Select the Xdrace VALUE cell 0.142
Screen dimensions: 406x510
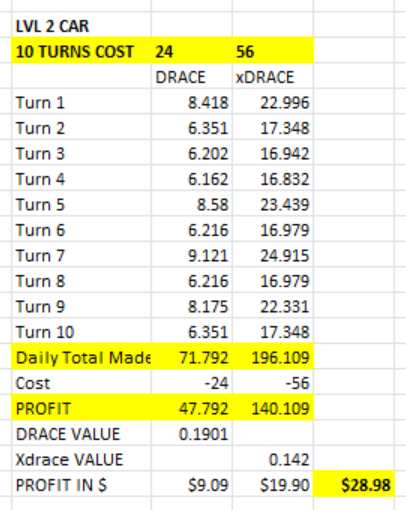pos(273,459)
